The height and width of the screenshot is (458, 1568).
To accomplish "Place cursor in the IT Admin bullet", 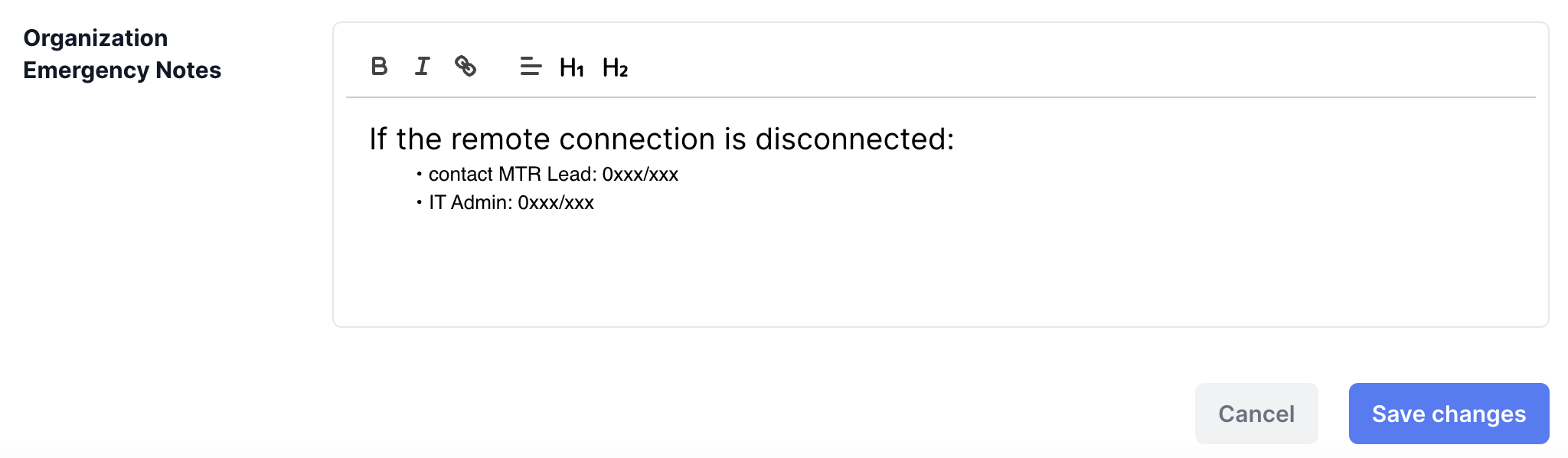I will [x=511, y=203].
